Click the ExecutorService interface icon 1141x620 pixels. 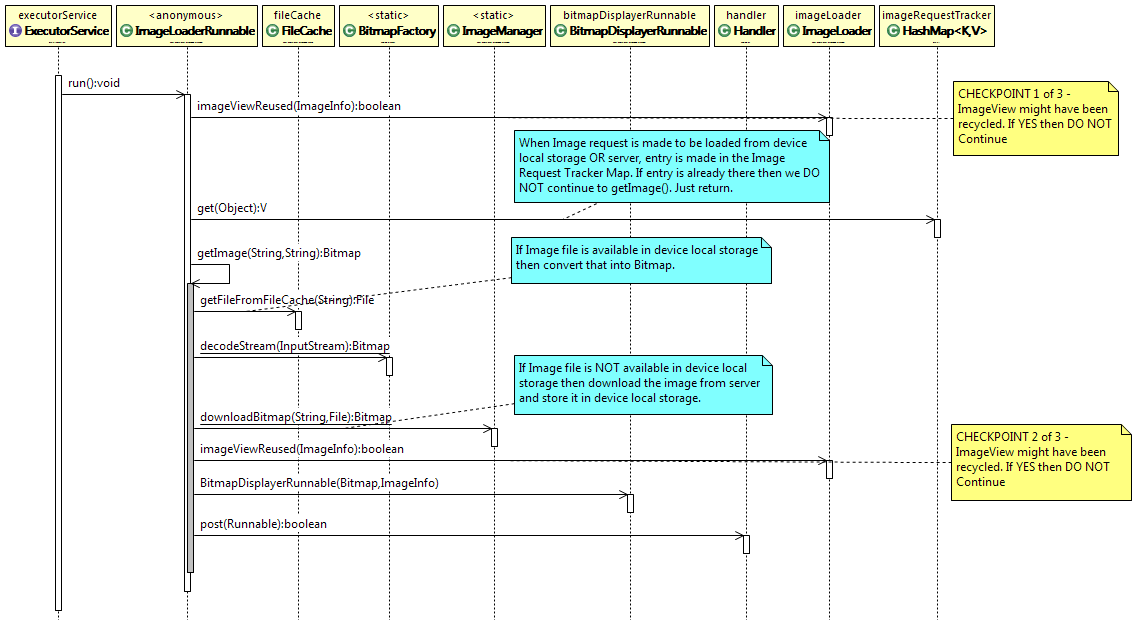(15, 32)
